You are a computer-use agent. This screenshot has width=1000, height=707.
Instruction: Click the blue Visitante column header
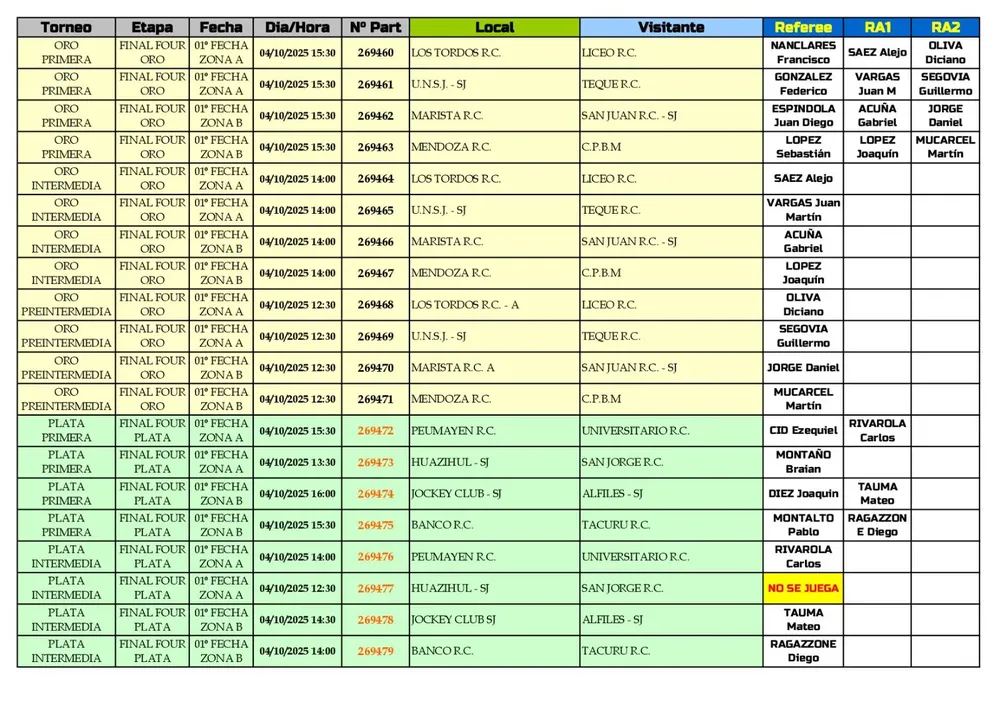click(671, 28)
